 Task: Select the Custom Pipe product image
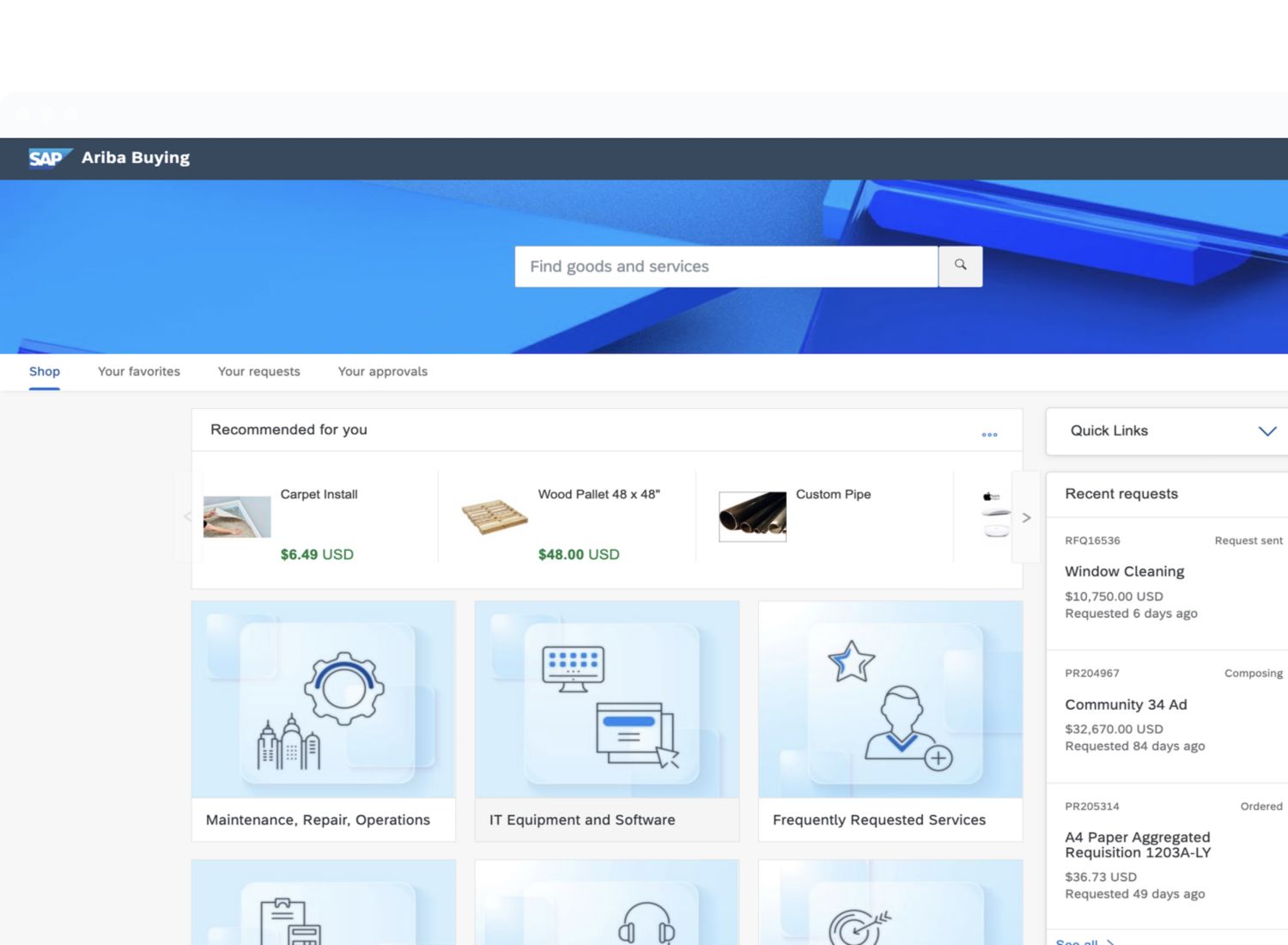click(x=752, y=516)
